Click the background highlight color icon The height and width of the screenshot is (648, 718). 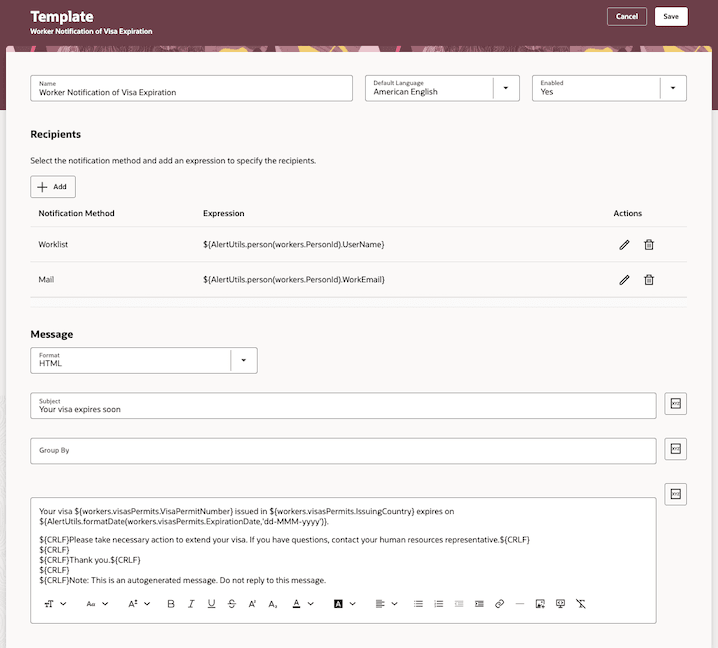coord(338,604)
